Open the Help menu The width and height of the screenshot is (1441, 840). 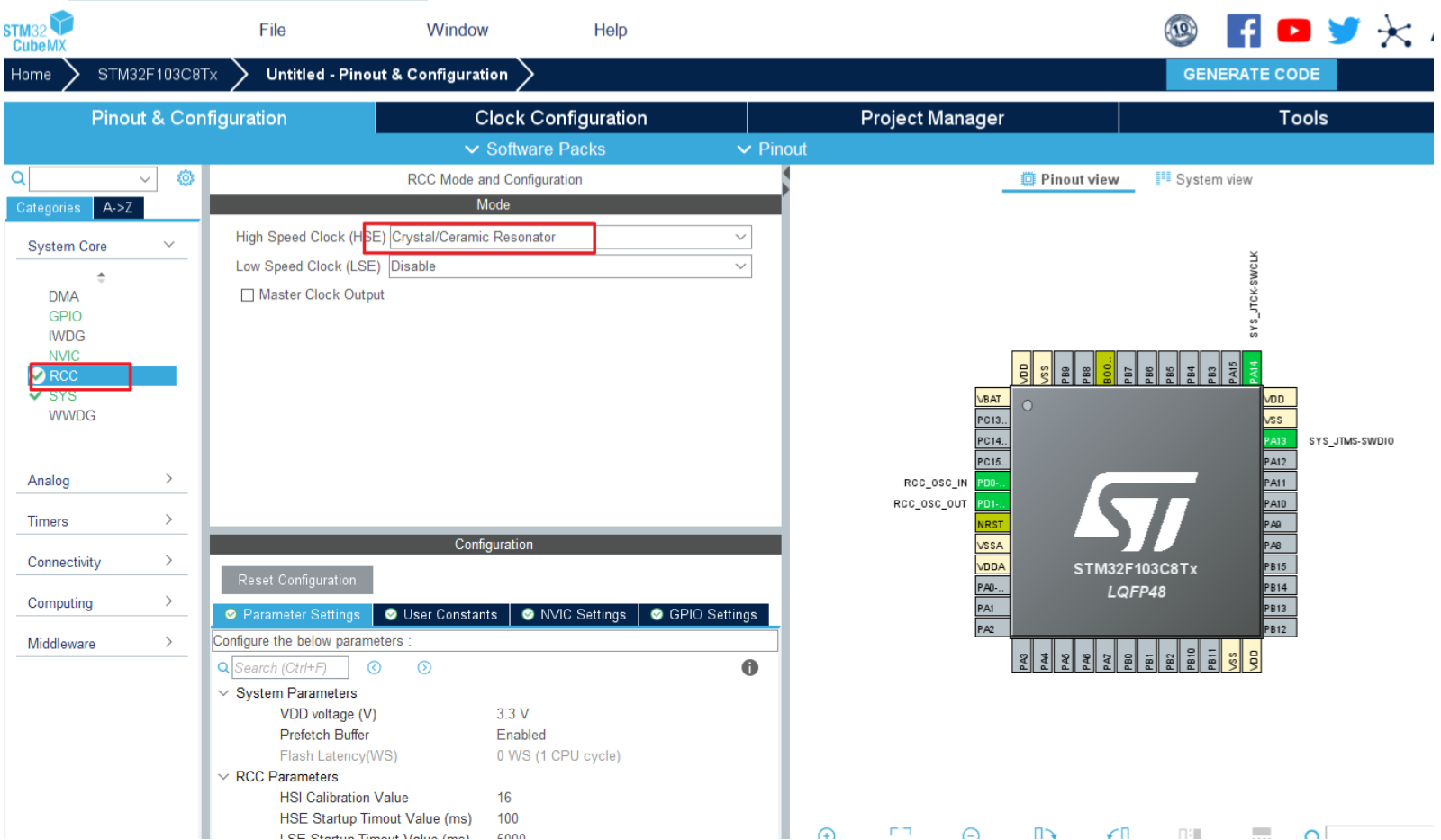click(x=611, y=30)
